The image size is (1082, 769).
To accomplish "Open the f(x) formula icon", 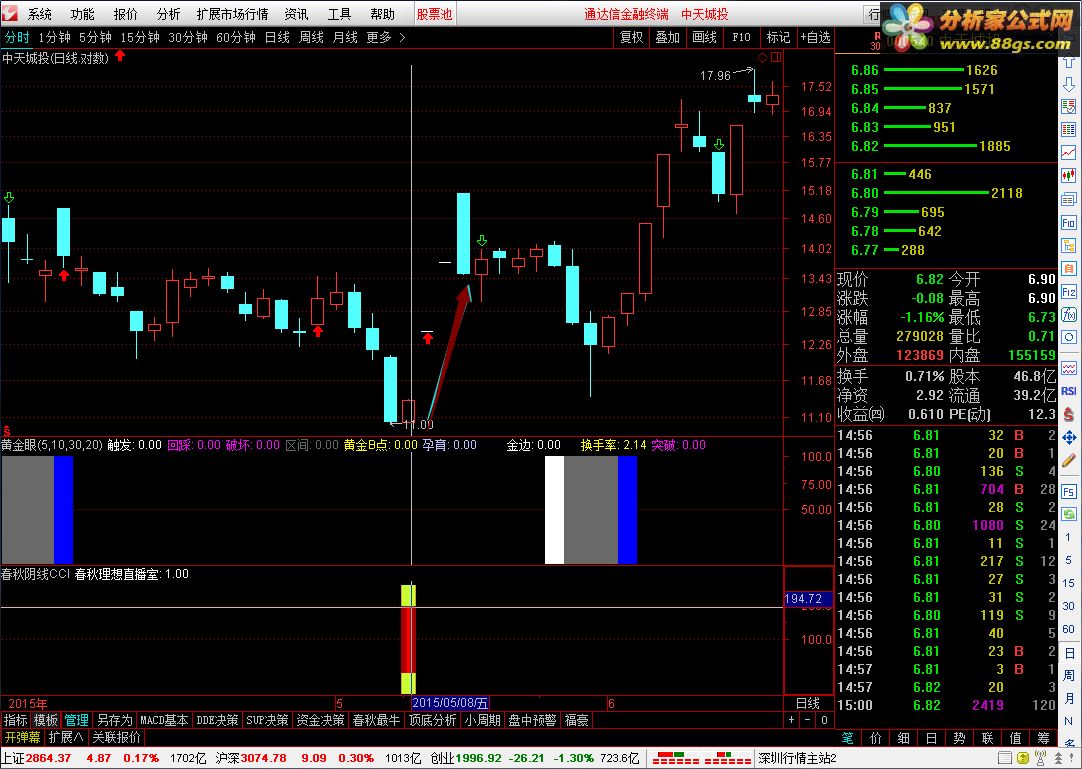I will pyautogui.click(x=1069, y=315).
